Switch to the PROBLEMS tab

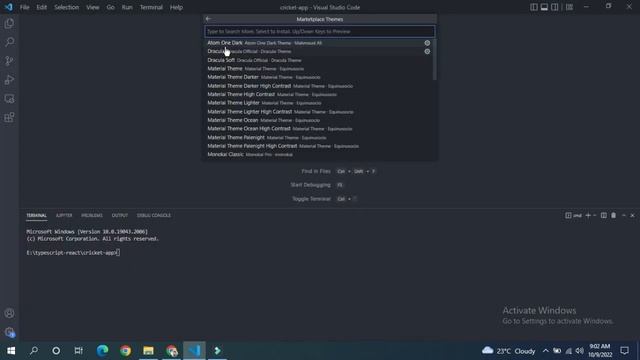pos(92,216)
